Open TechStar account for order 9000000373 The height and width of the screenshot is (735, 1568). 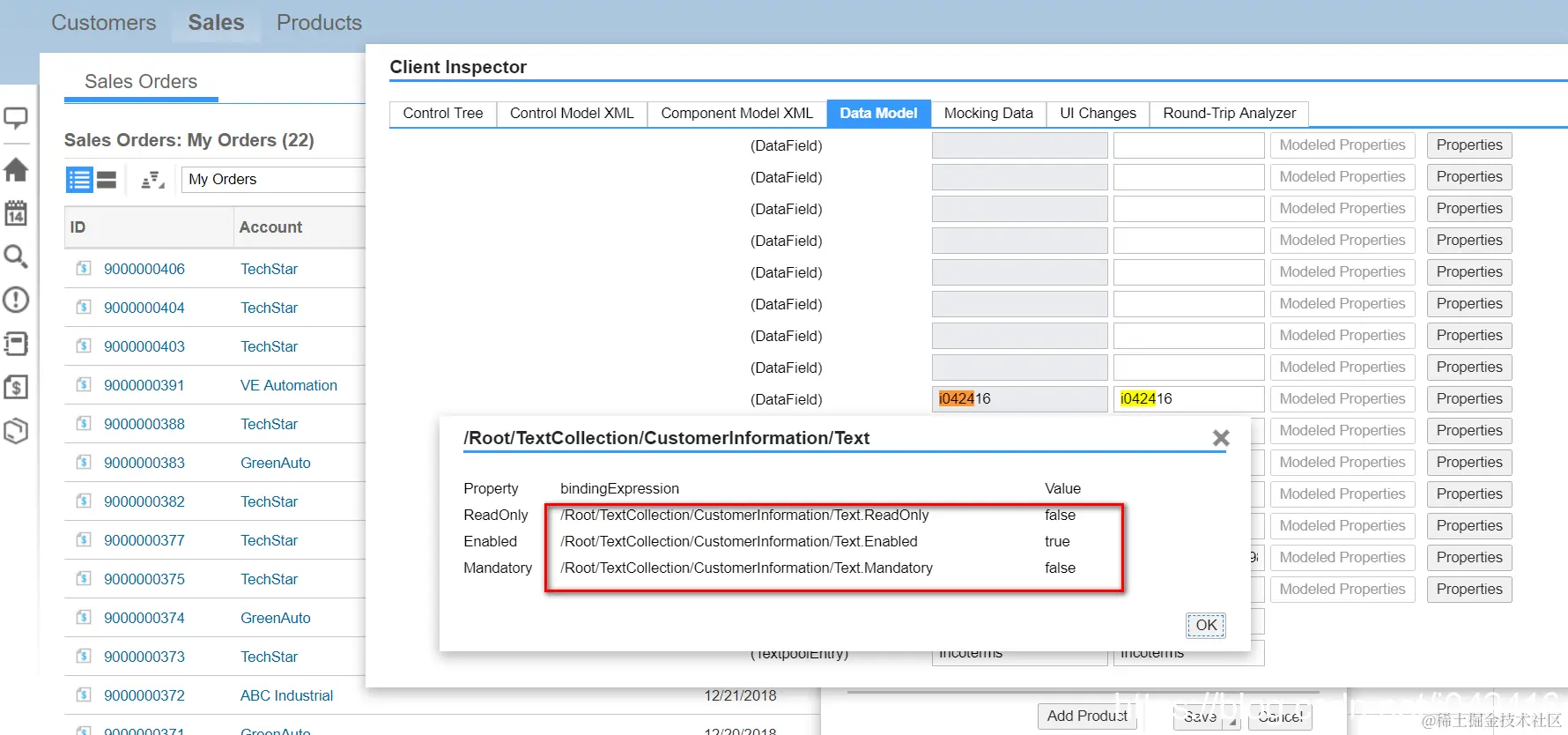coord(269,657)
